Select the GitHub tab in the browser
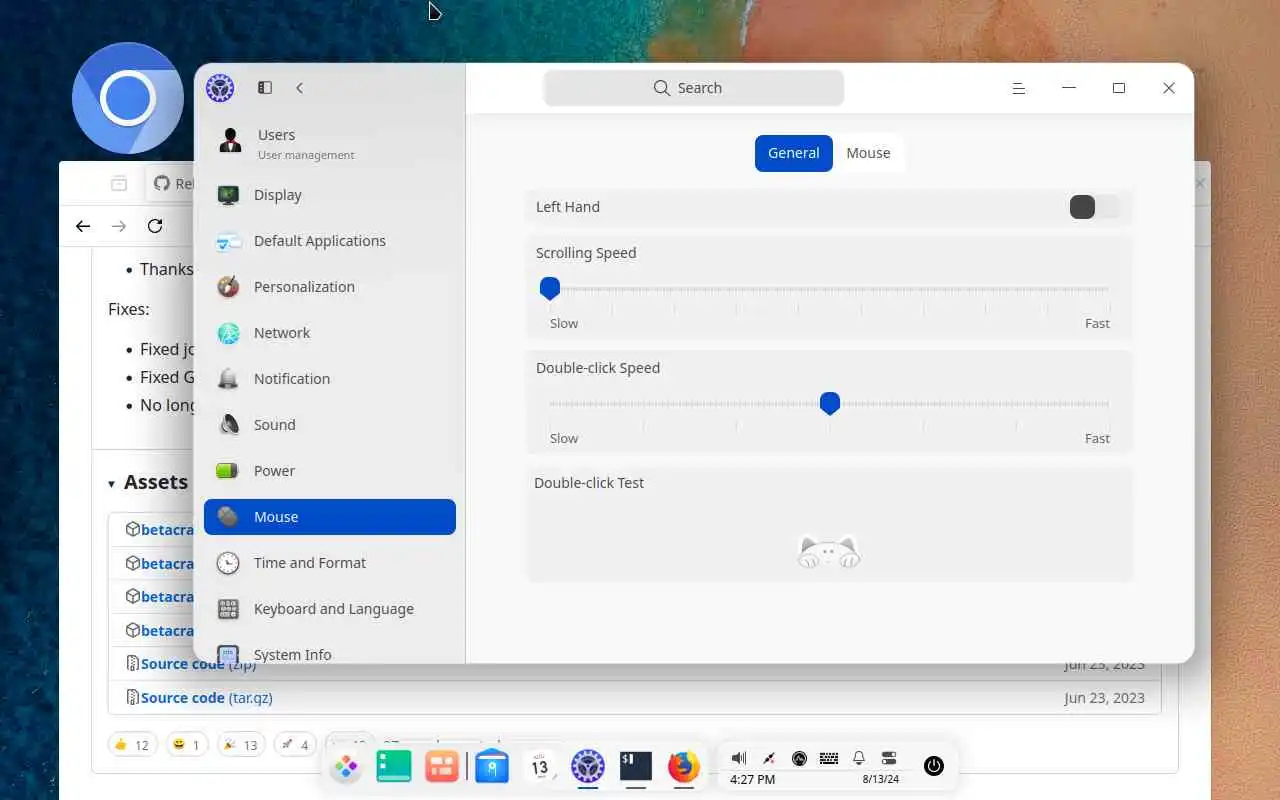The height and width of the screenshot is (800, 1280). (172, 184)
